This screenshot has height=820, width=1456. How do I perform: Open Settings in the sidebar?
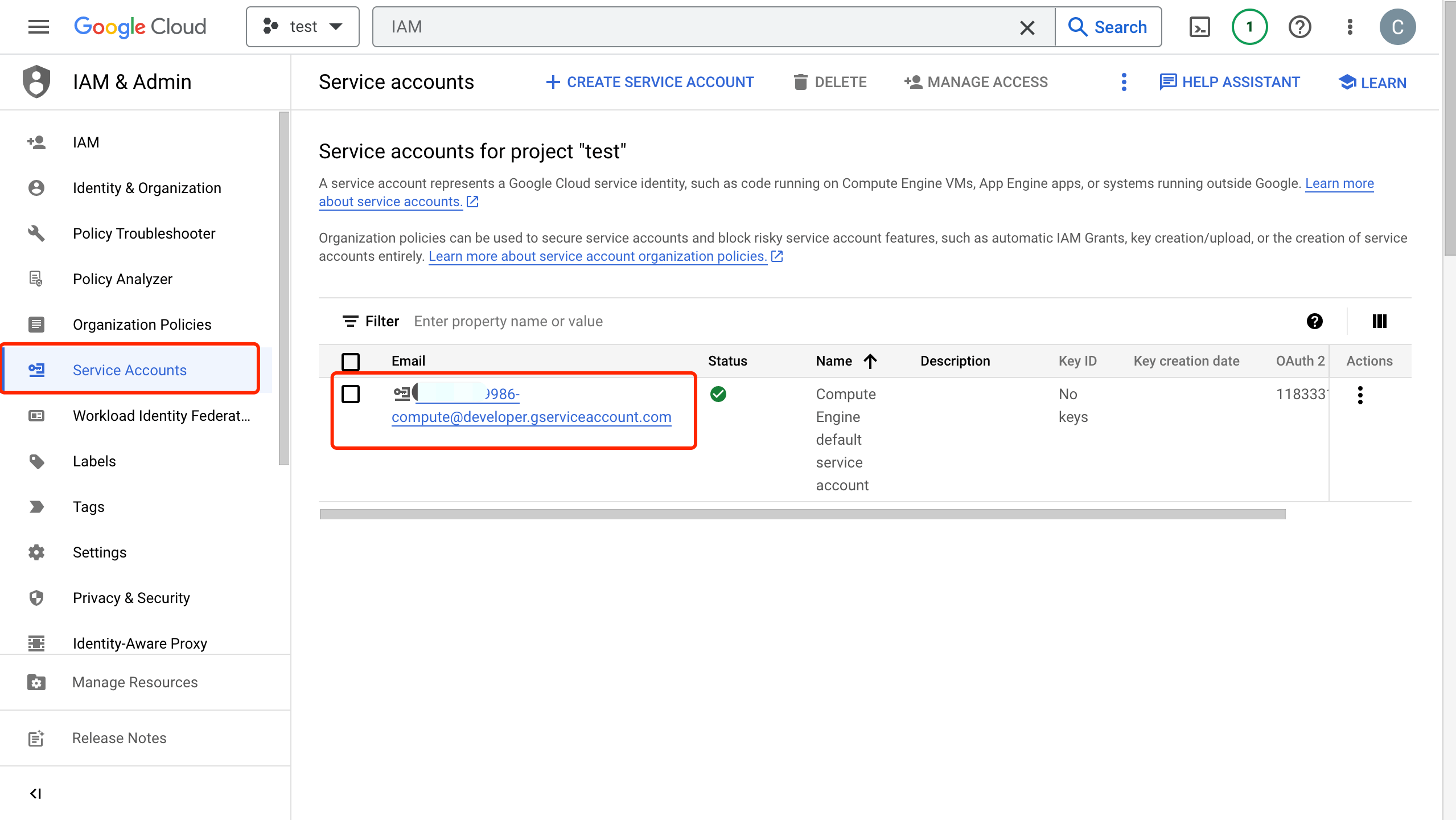(x=100, y=552)
